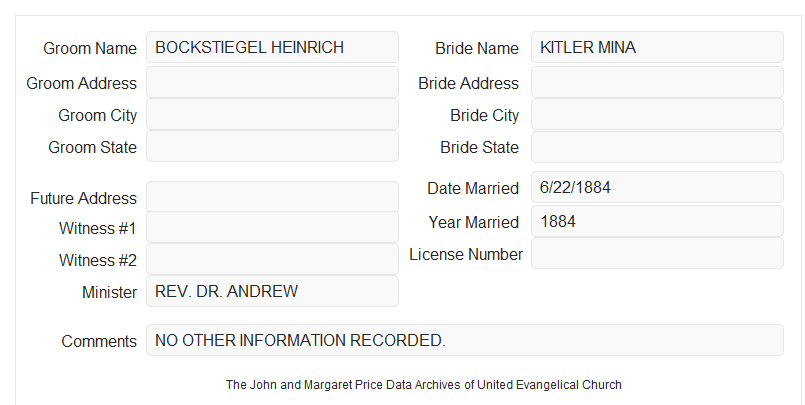Focus the Groom State input

272,146
